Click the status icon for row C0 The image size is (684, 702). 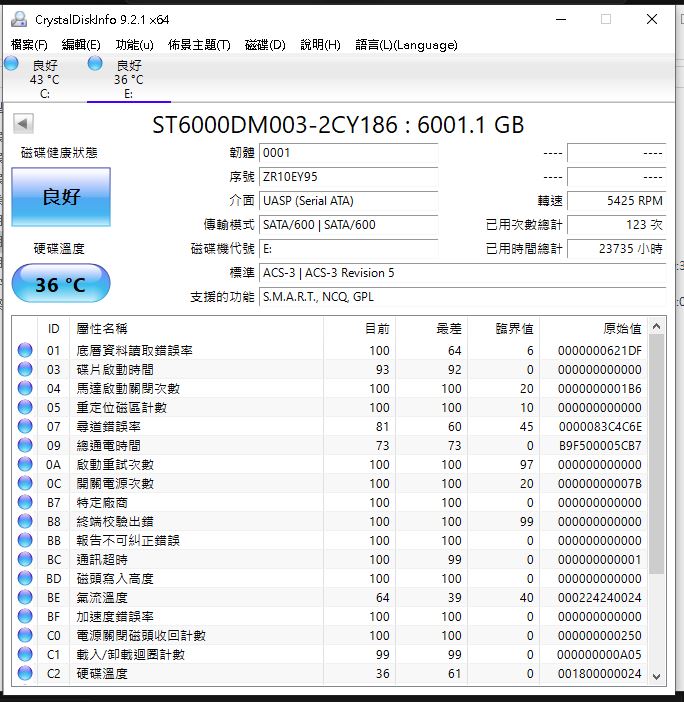pos(25,635)
